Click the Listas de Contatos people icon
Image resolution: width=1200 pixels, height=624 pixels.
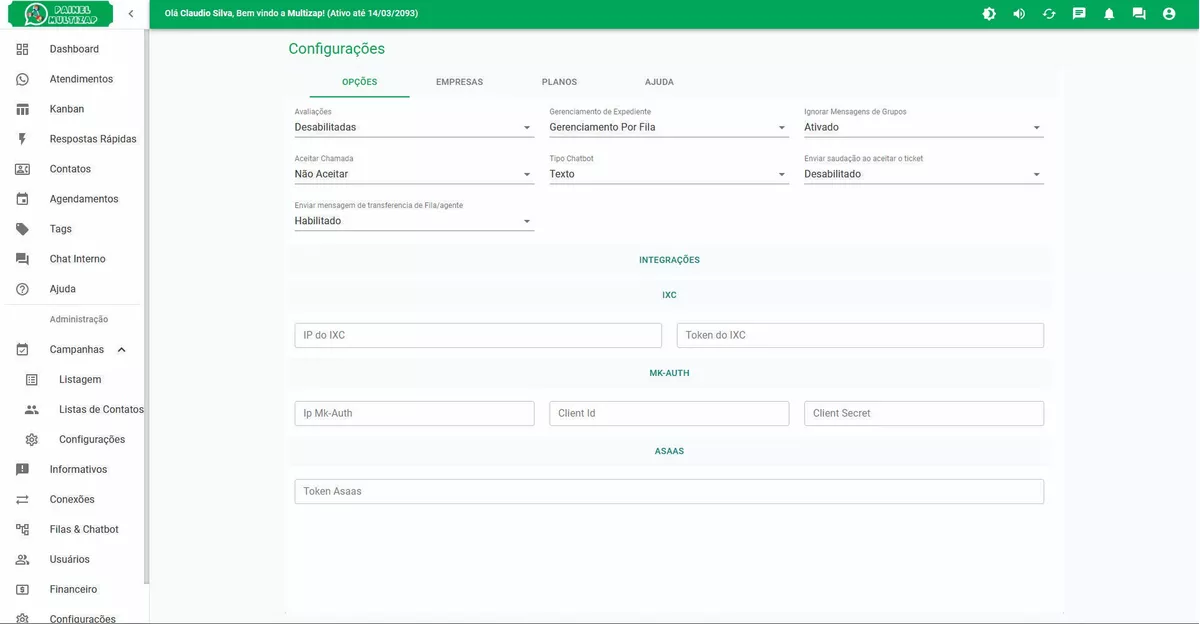(32, 410)
